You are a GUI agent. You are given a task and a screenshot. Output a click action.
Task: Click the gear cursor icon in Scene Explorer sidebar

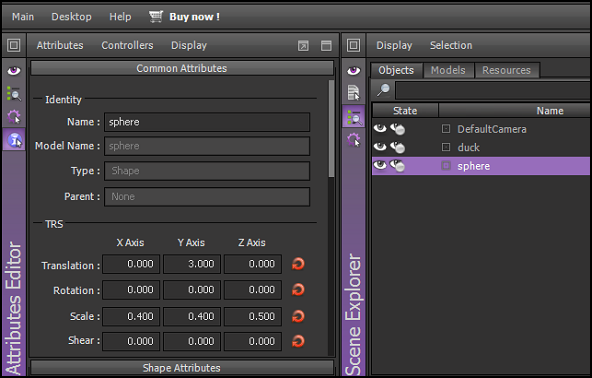click(x=354, y=140)
